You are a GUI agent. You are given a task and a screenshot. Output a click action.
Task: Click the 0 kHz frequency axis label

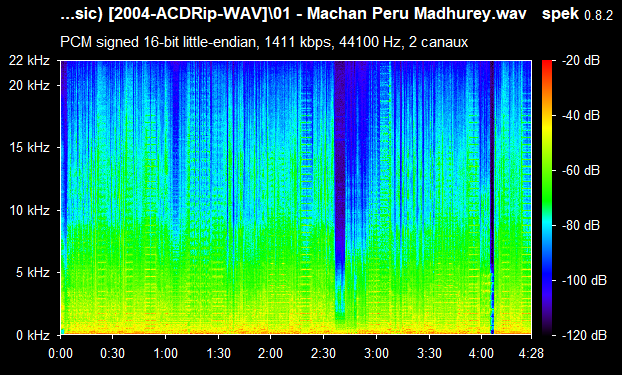coord(33,335)
